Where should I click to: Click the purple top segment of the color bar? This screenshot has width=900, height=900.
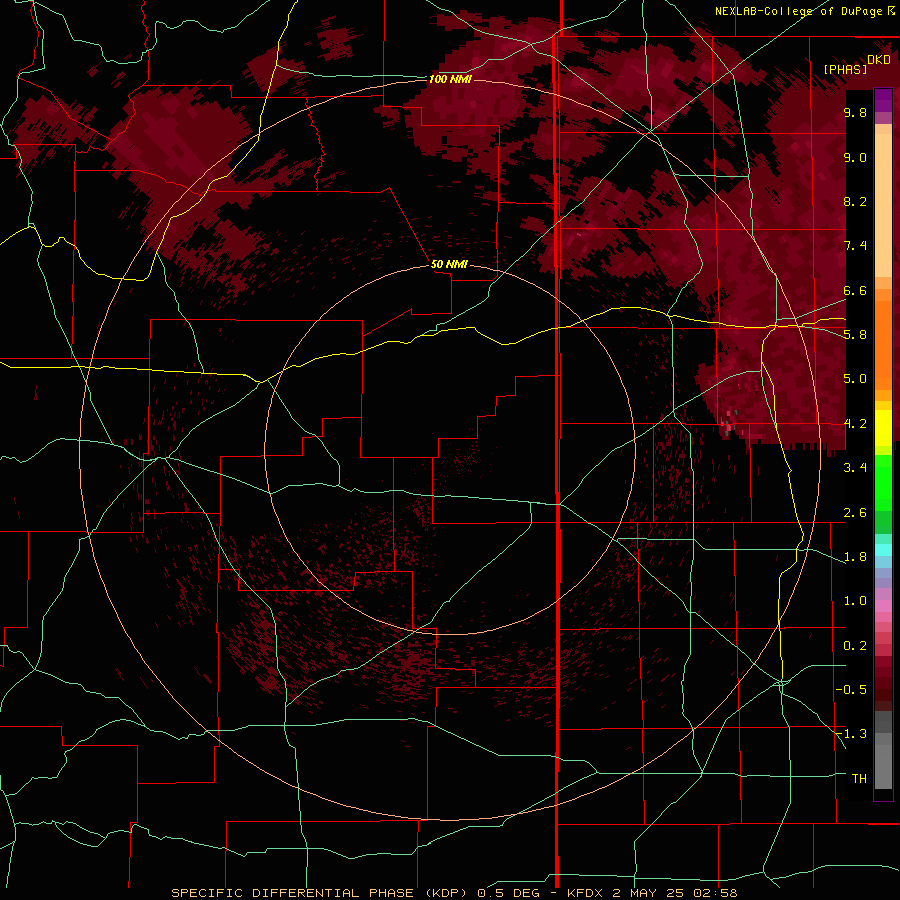pyautogui.click(x=883, y=100)
